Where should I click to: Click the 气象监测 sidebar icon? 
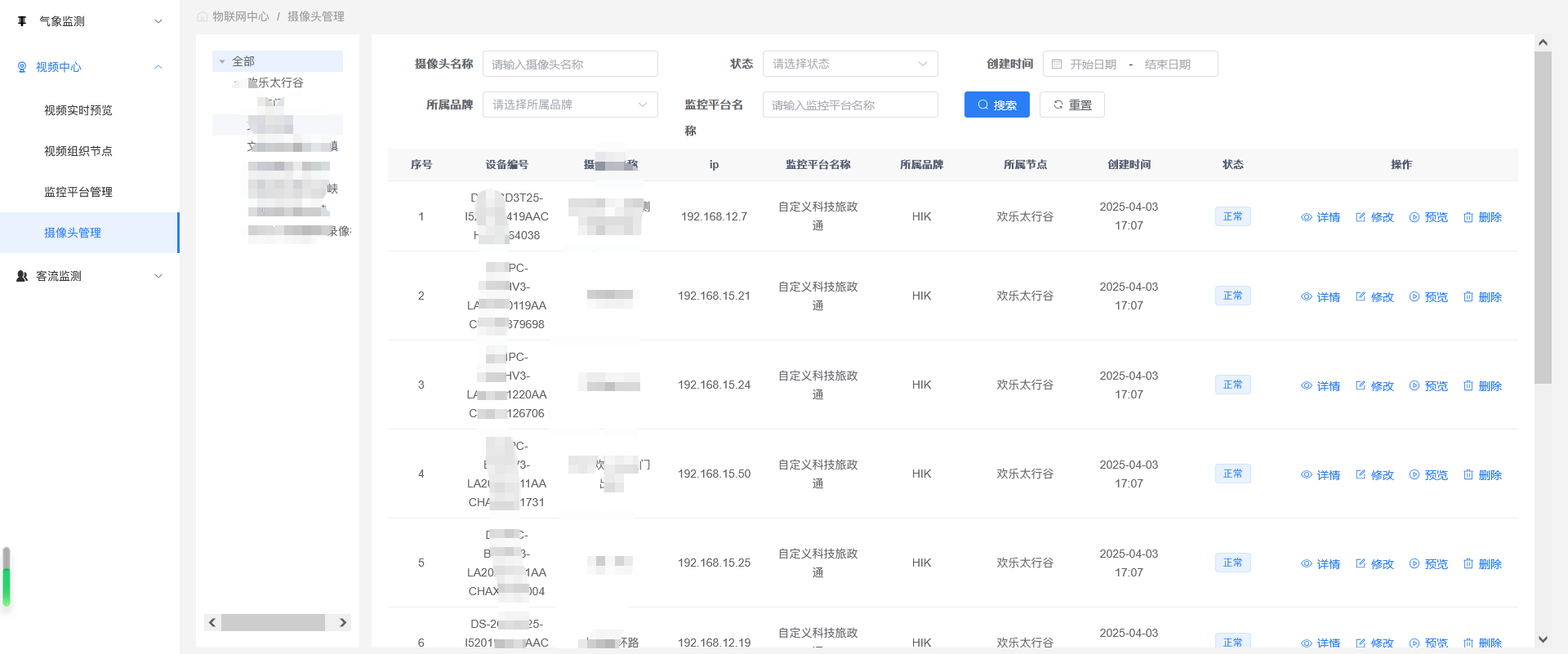tap(22, 21)
